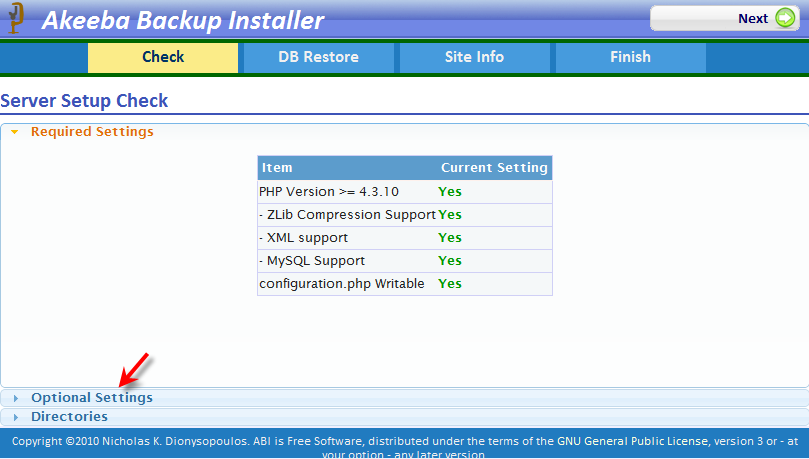
Task: Go to the Finish tab
Action: point(630,57)
